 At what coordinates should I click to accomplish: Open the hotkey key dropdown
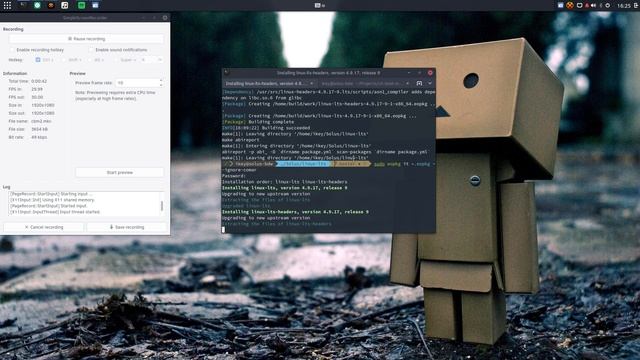point(151,60)
